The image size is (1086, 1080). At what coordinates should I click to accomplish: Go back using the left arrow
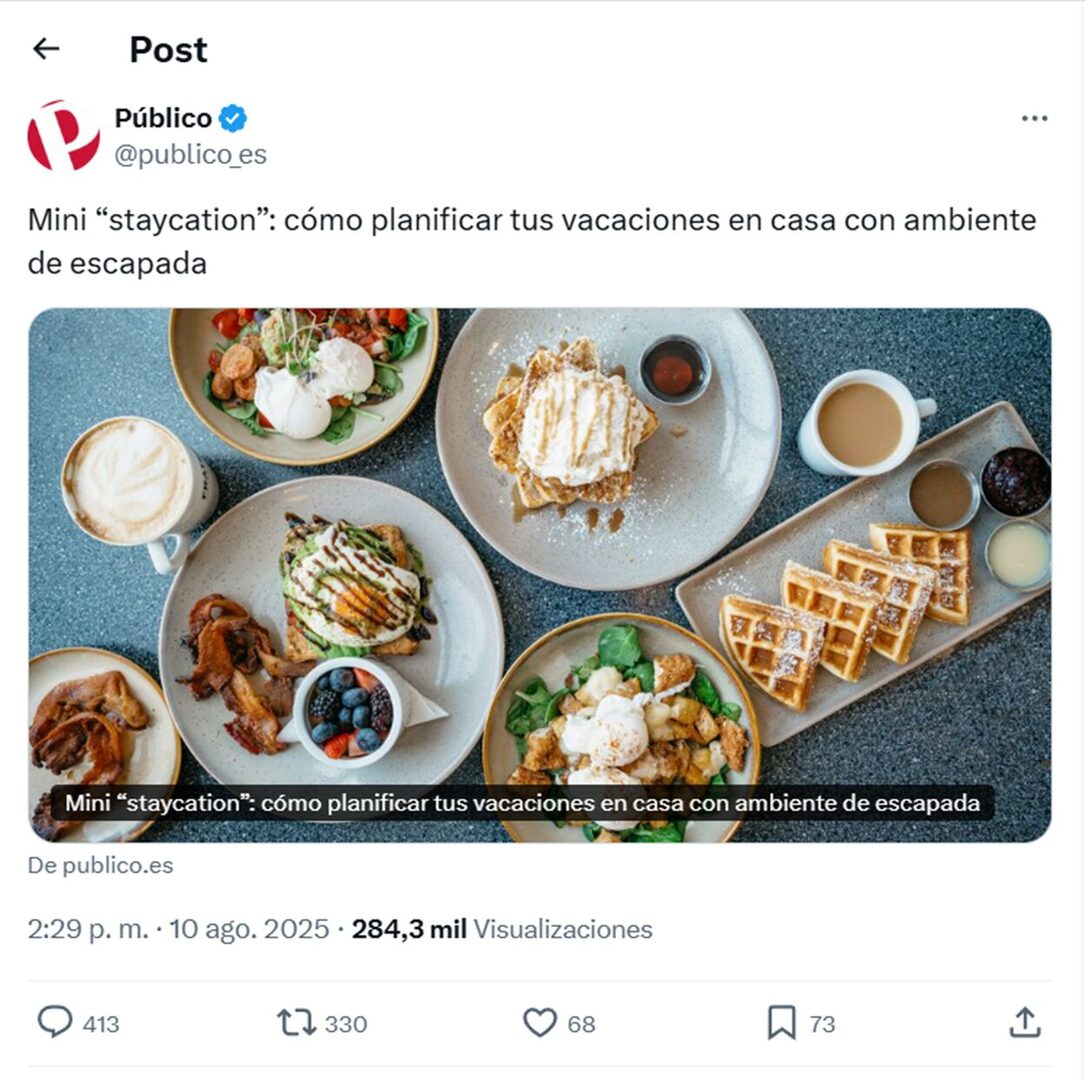point(46,48)
